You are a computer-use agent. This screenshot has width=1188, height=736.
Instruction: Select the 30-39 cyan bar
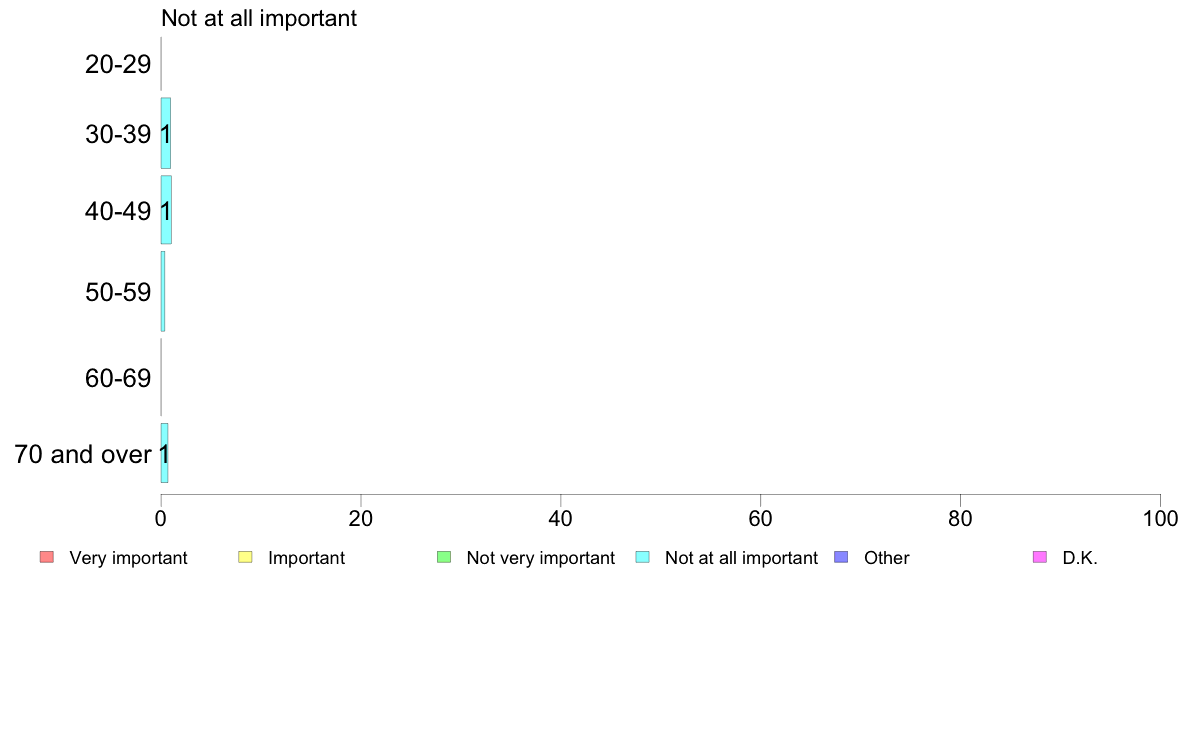[166, 133]
